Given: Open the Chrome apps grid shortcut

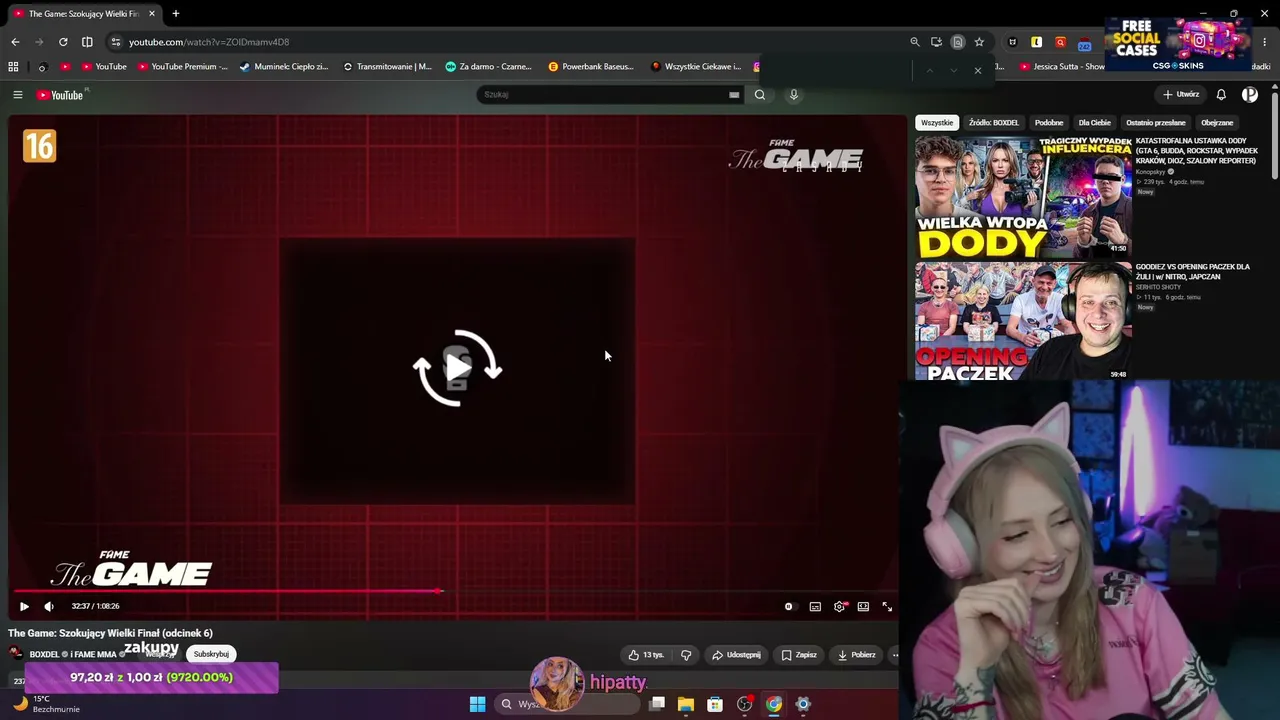Looking at the screenshot, I should [x=13, y=67].
